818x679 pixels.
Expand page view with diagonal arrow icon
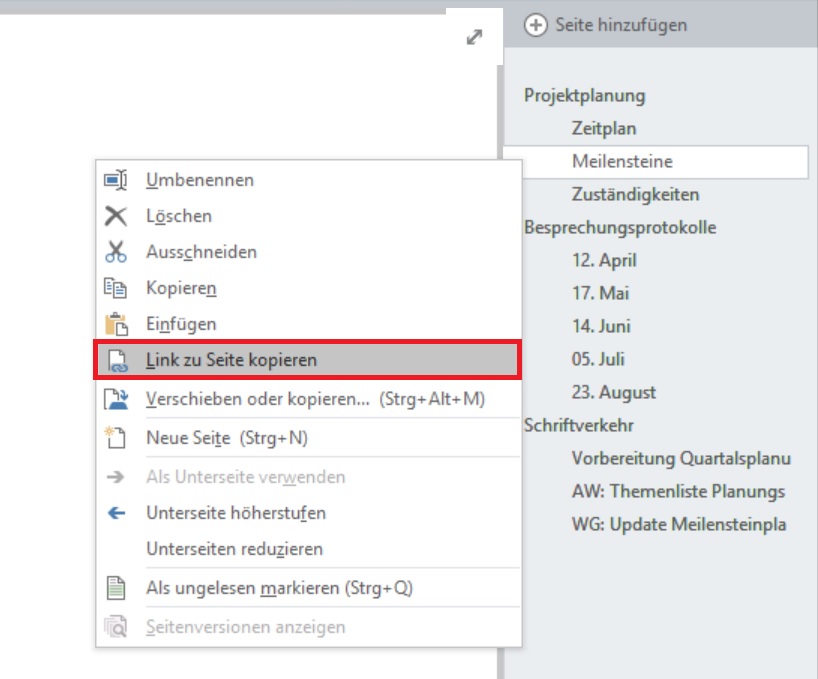click(474, 37)
